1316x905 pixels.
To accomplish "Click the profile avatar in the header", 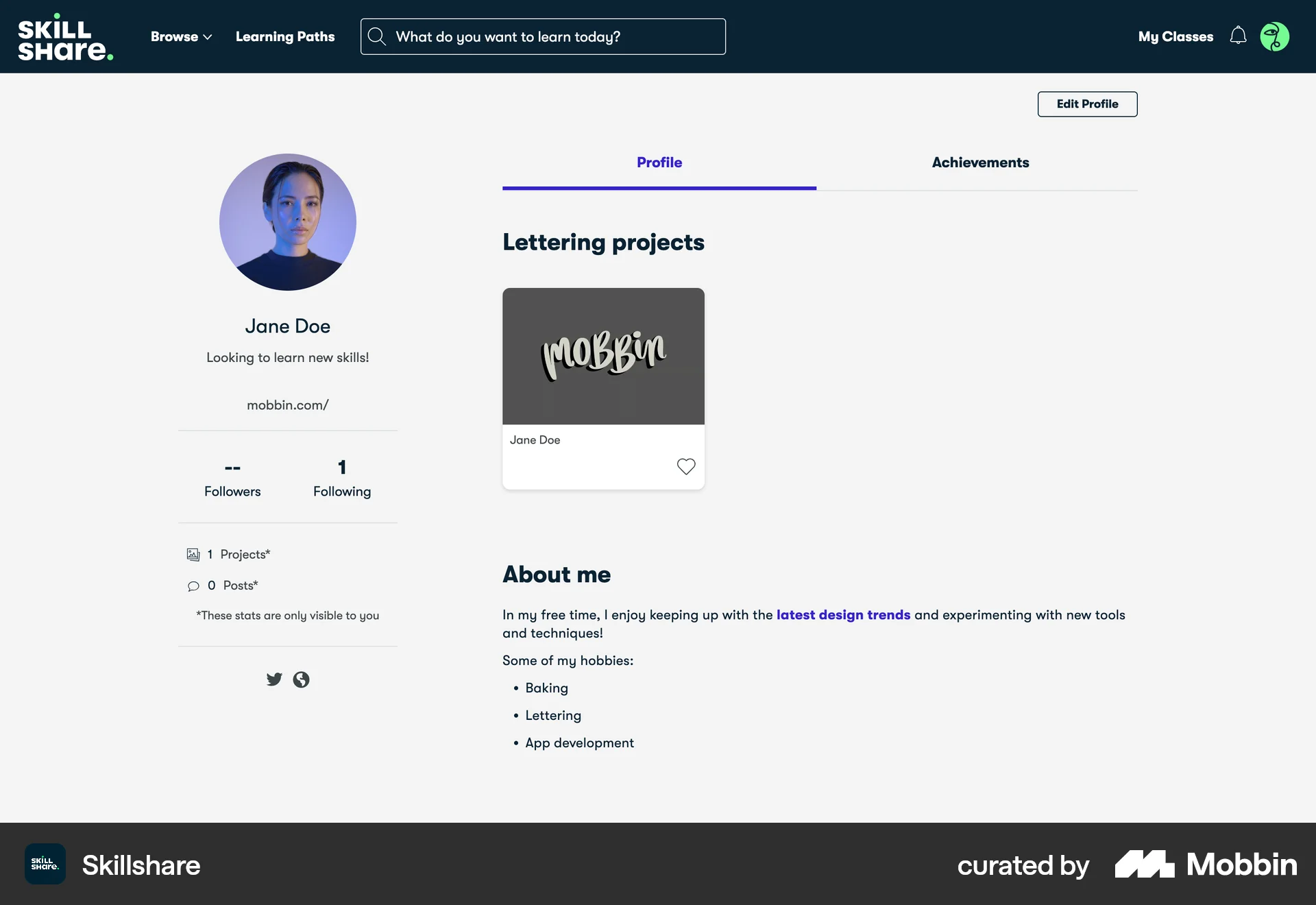I will 1276,36.
